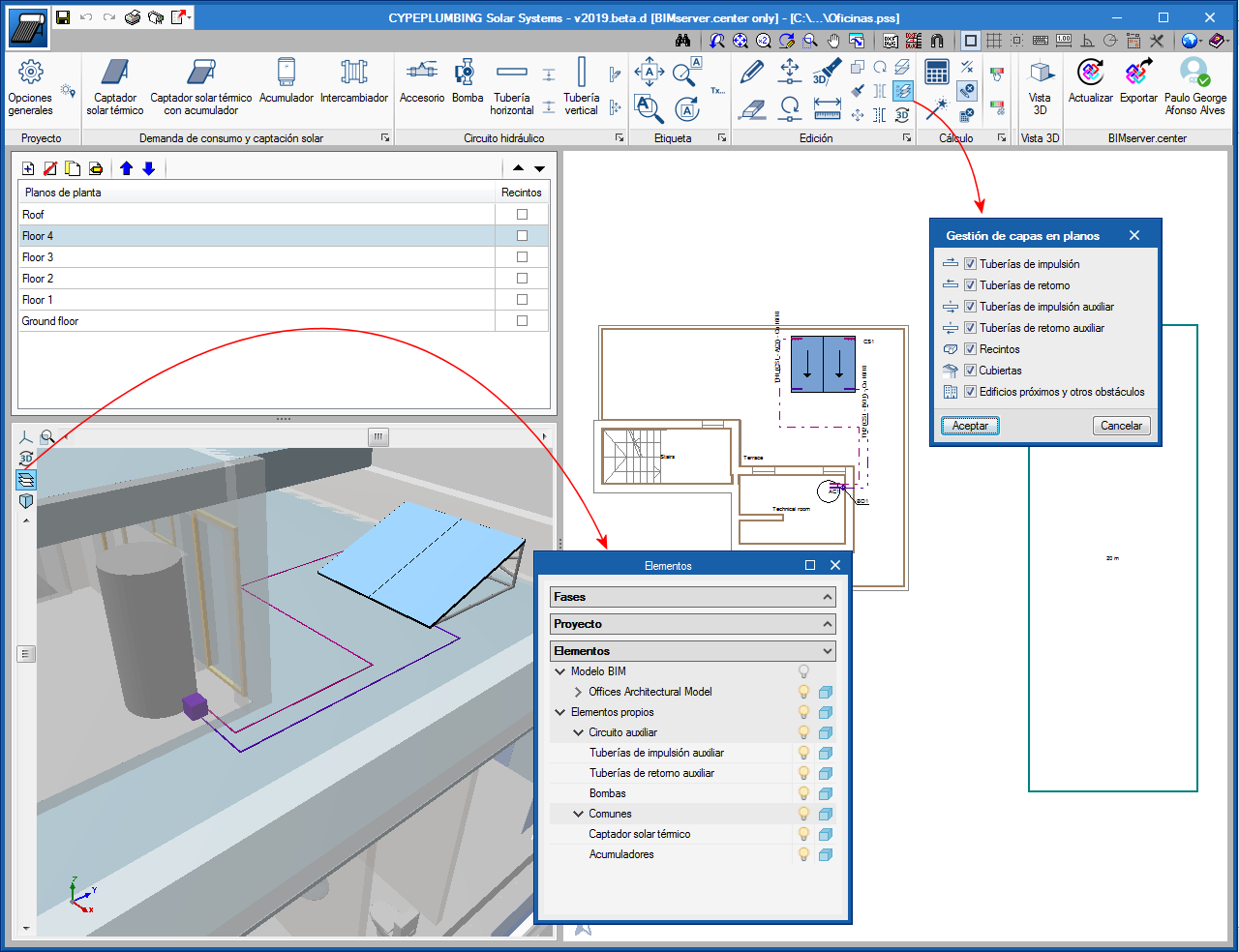Open Opciones generales settings

coord(30,87)
